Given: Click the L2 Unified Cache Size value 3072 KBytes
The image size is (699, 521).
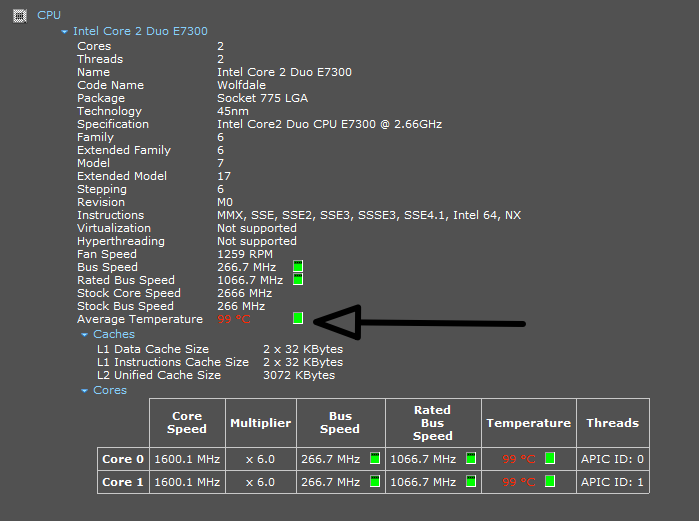Looking at the screenshot, I should pos(299,375).
